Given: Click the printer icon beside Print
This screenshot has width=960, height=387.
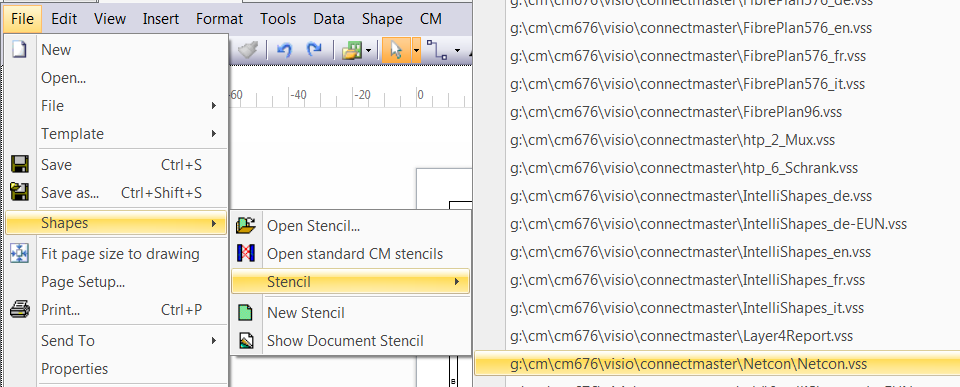Looking at the screenshot, I should (x=20, y=309).
